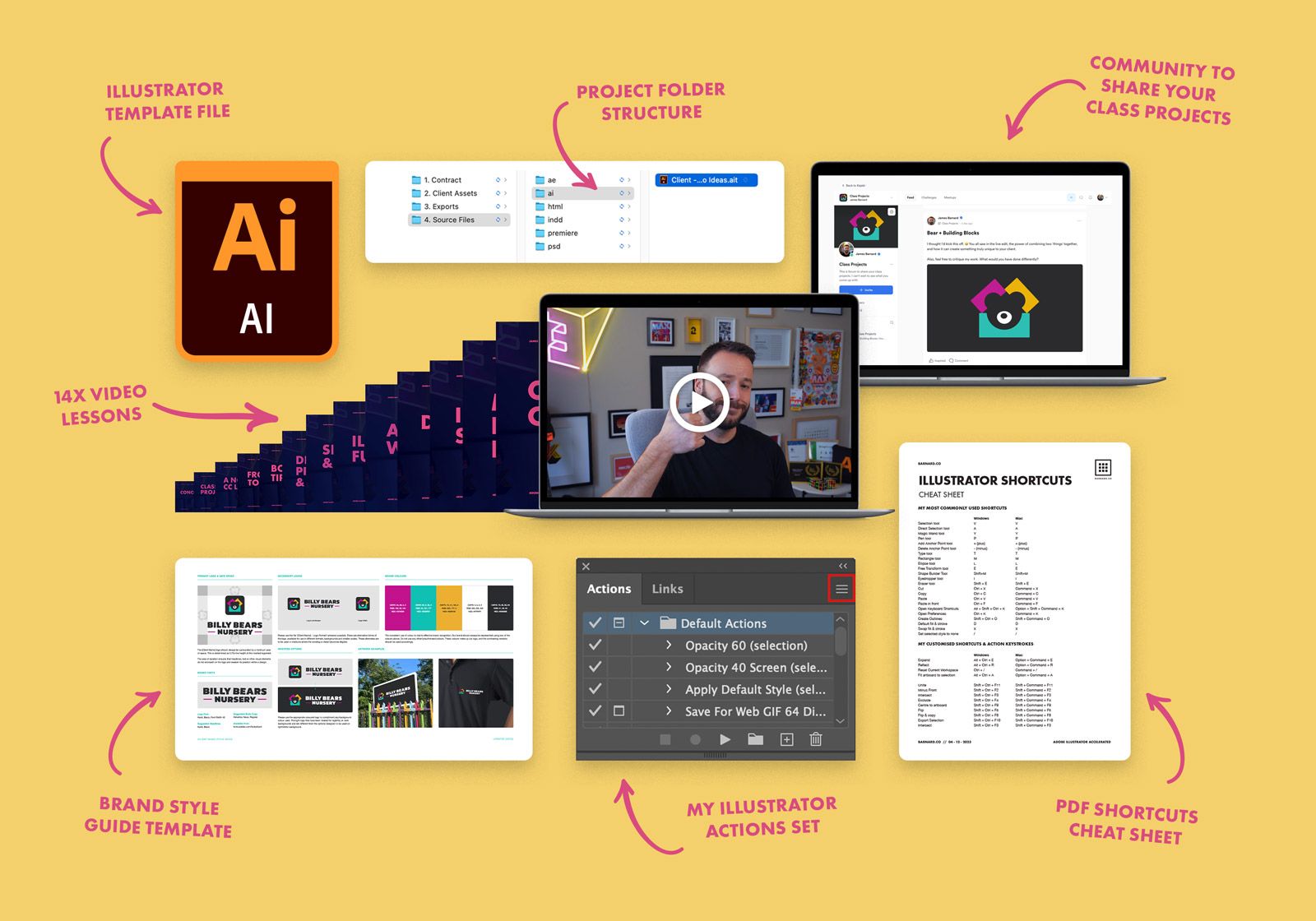Toggle checkmark for Save For Web GIF action
The width and height of the screenshot is (1316, 921).
[x=595, y=711]
